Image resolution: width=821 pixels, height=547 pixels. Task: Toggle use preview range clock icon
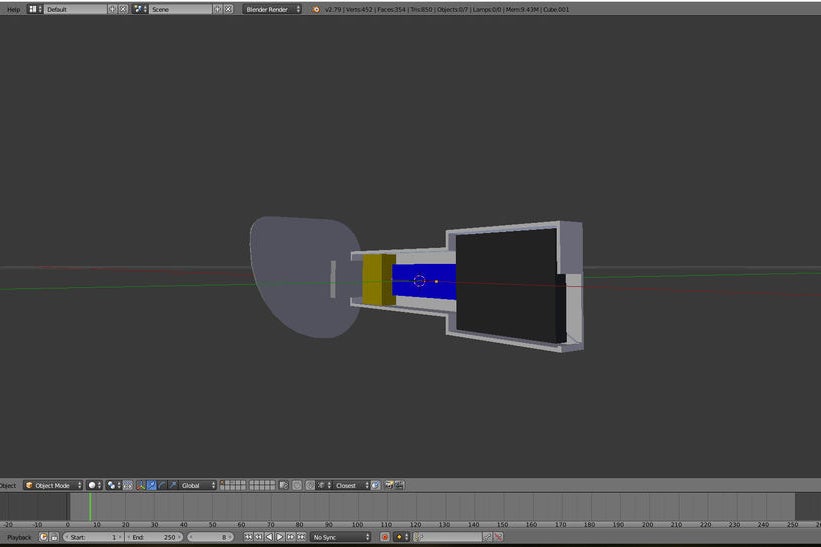[x=43, y=537]
